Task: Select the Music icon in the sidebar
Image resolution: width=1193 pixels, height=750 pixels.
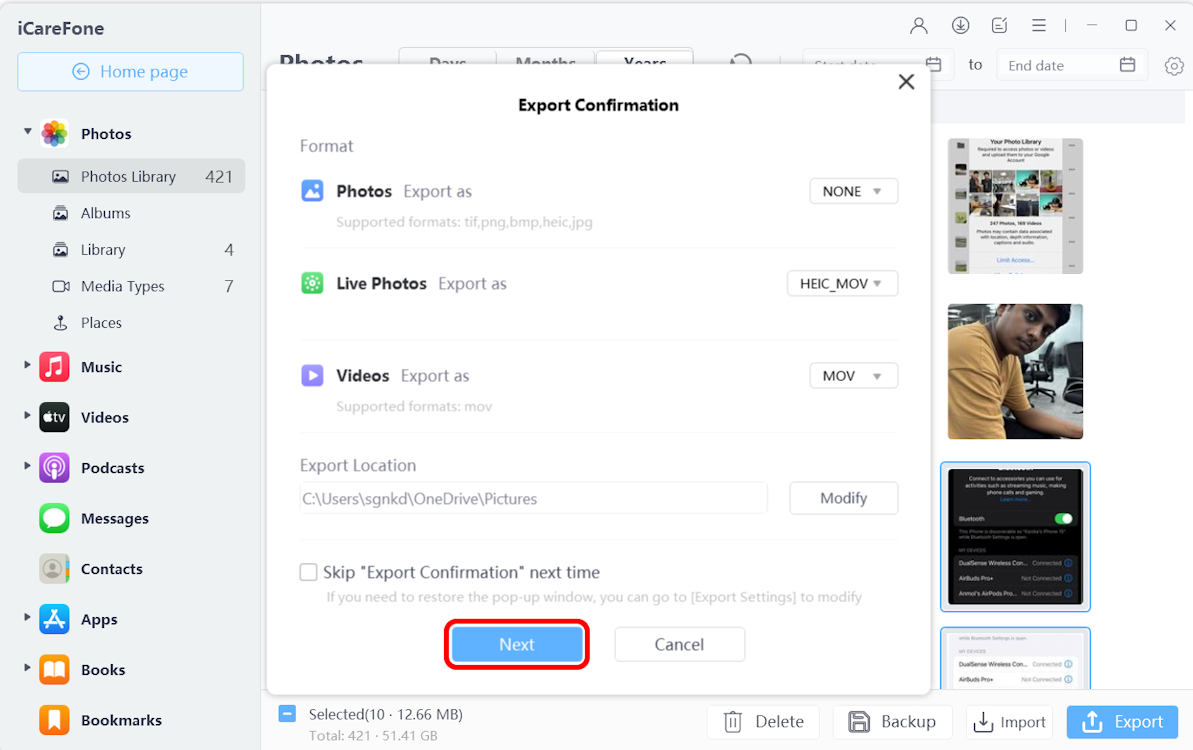Action: tap(52, 367)
